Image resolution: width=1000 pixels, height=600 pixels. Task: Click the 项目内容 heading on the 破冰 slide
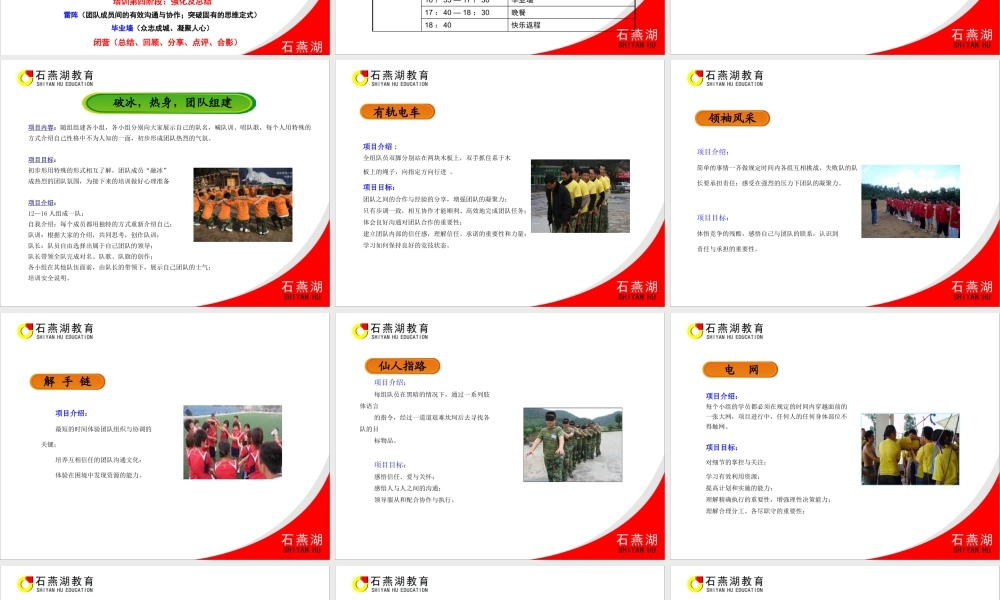pyautogui.click(x=41, y=128)
